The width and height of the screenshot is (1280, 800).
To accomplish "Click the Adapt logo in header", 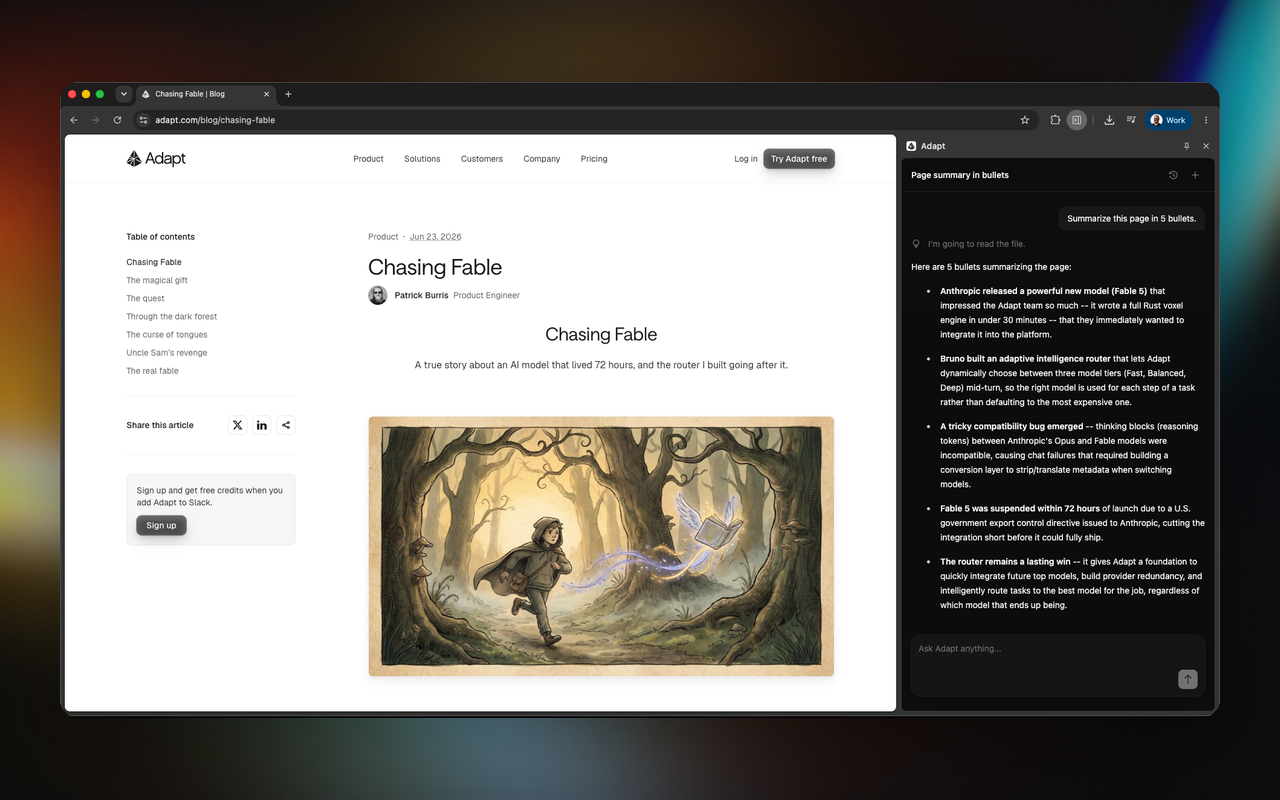I will click(156, 158).
